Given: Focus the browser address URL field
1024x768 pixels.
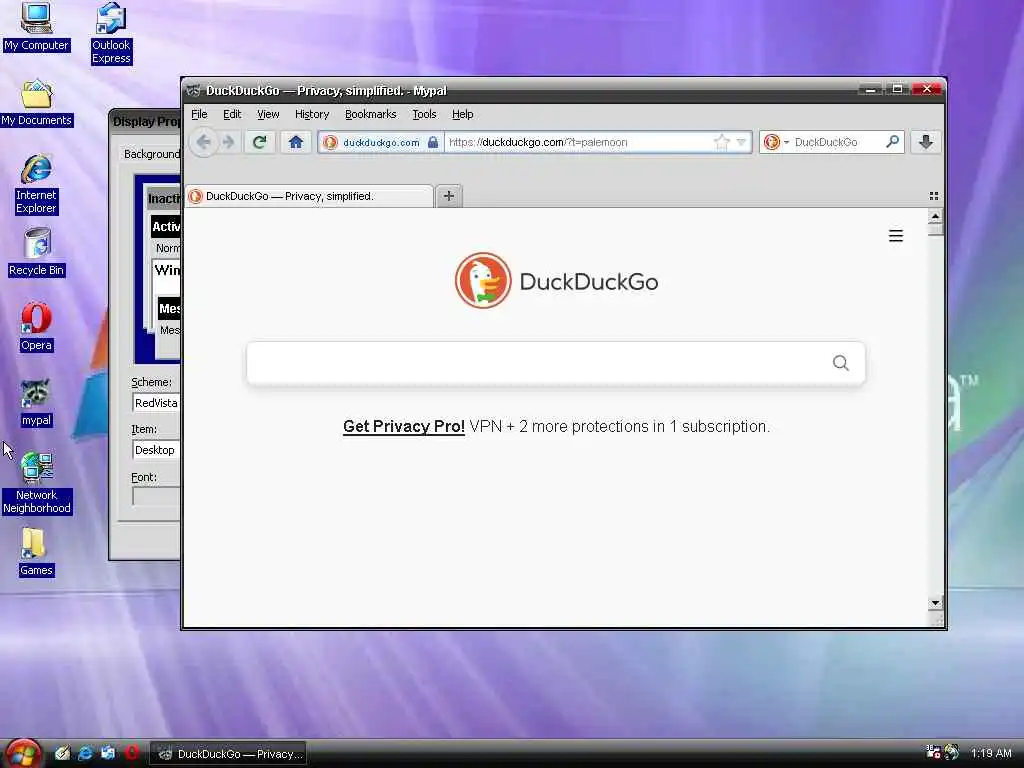Looking at the screenshot, I should [x=578, y=142].
